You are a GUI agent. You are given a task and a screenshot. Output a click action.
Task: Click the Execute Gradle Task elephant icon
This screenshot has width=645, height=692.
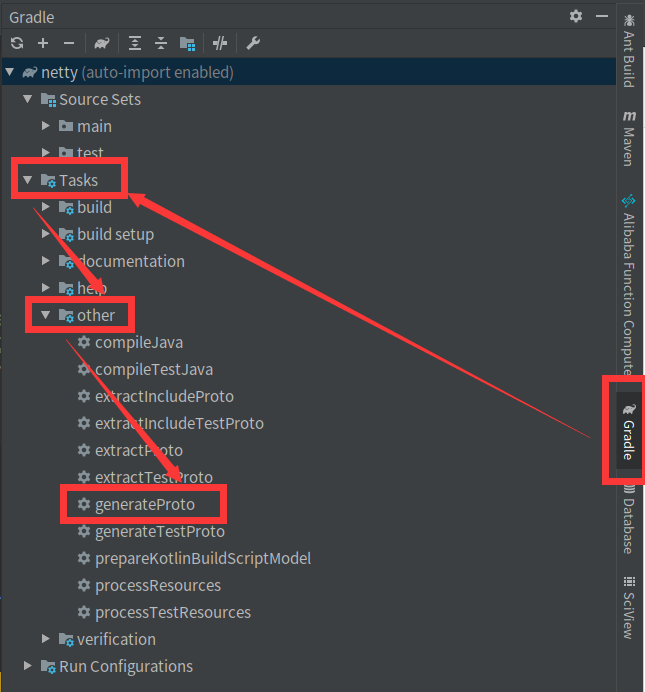click(x=102, y=43)
